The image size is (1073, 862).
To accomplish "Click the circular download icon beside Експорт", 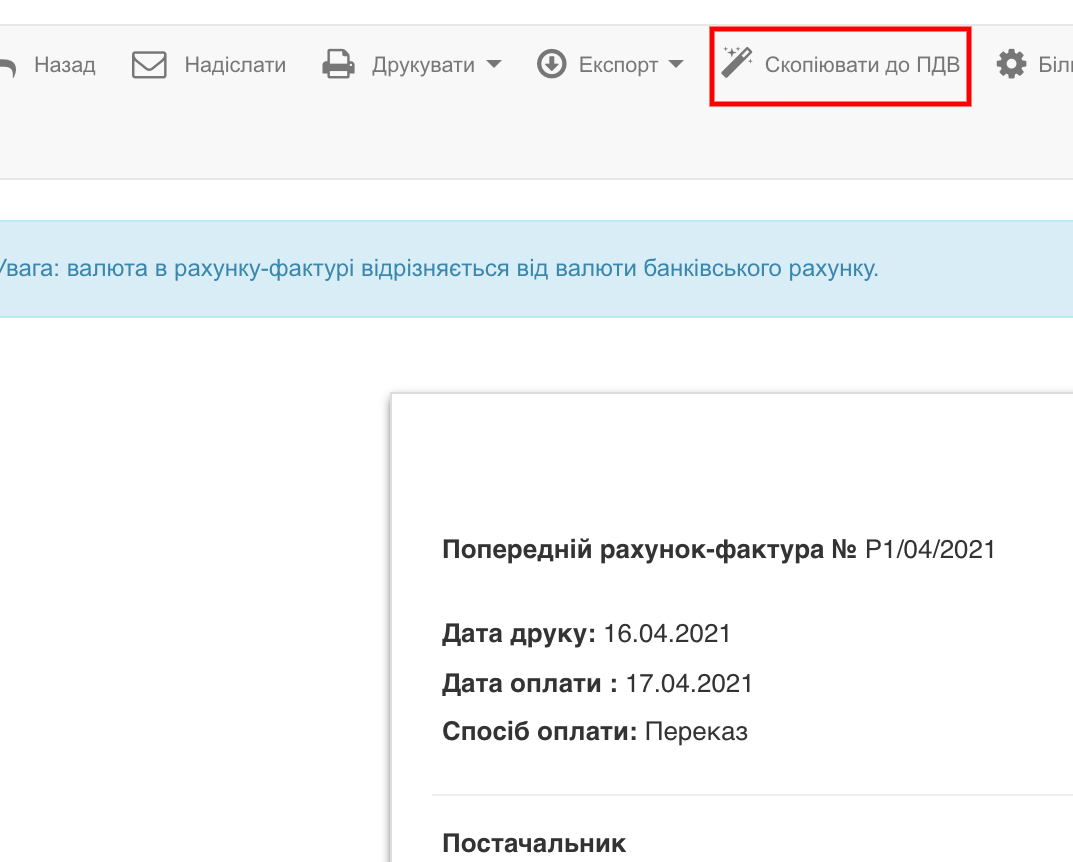I will pos(551,63).
